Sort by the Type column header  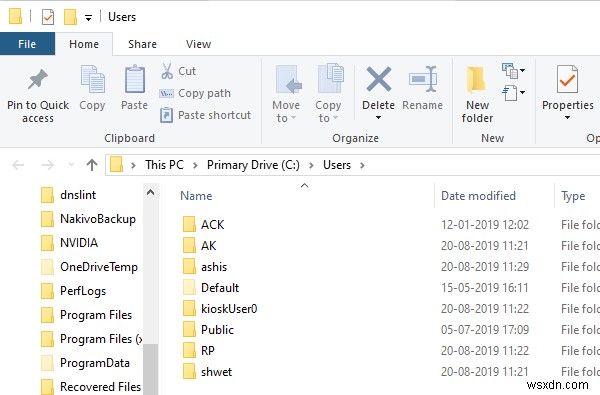point(573,196)
